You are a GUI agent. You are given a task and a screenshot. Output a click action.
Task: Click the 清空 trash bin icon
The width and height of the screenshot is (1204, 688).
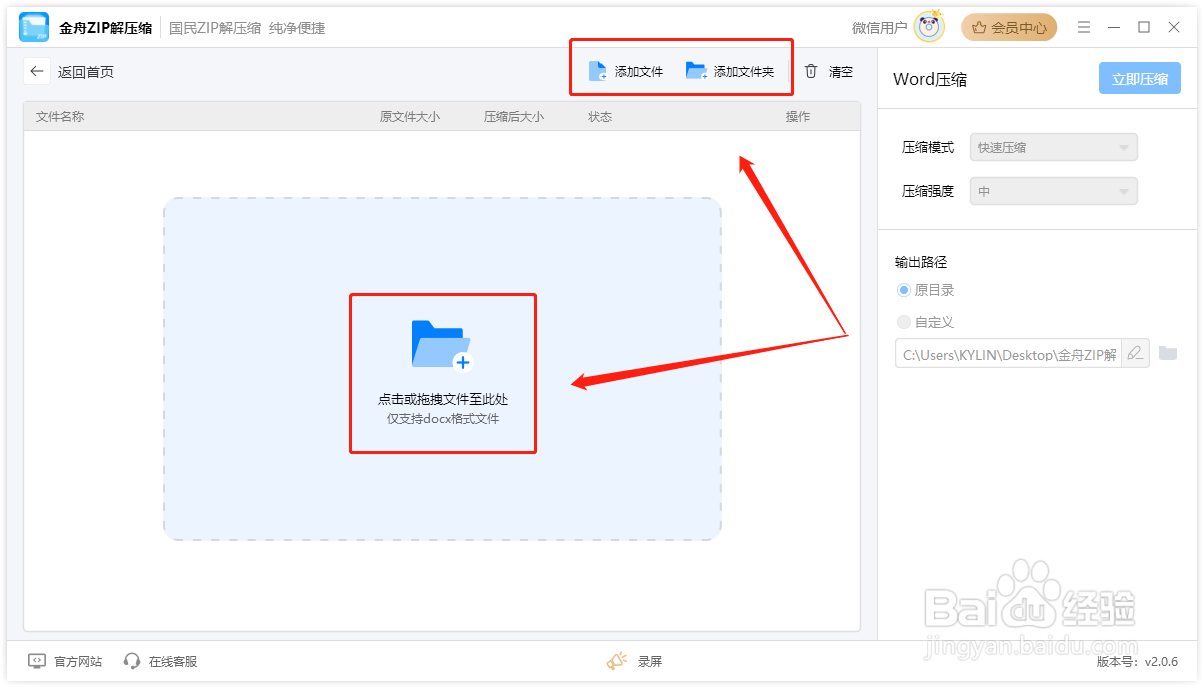tap(811, 71)
